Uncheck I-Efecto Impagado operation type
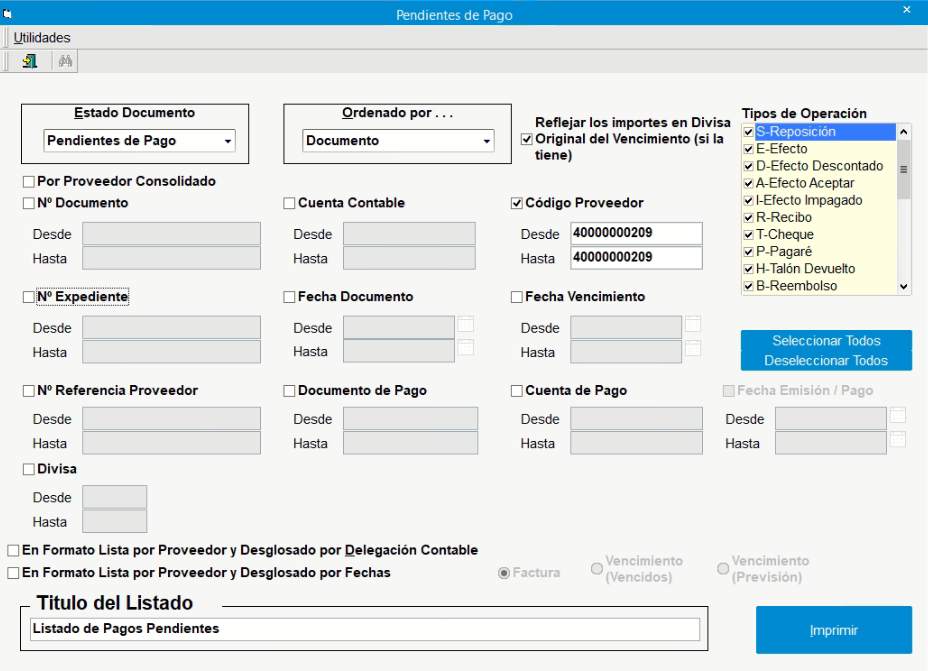The image size is (928, 671). click(x=749, y=201)
